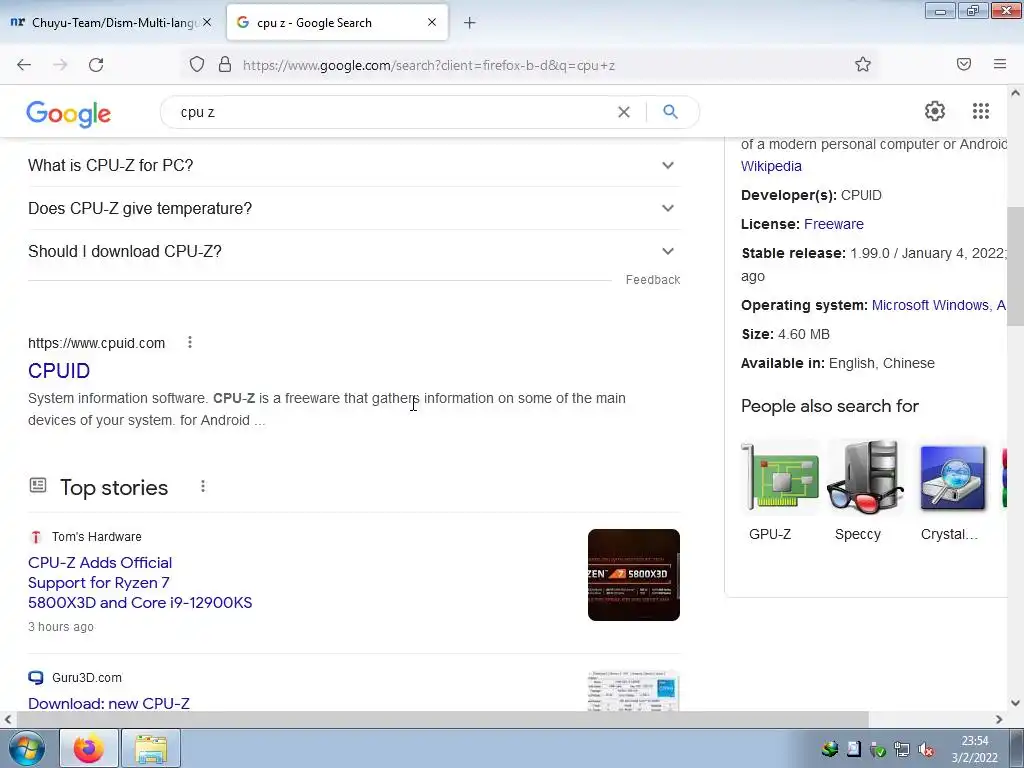Open the Windows Start menu
This screenshot has width=1024, height=768.
(x=26, y=748)
